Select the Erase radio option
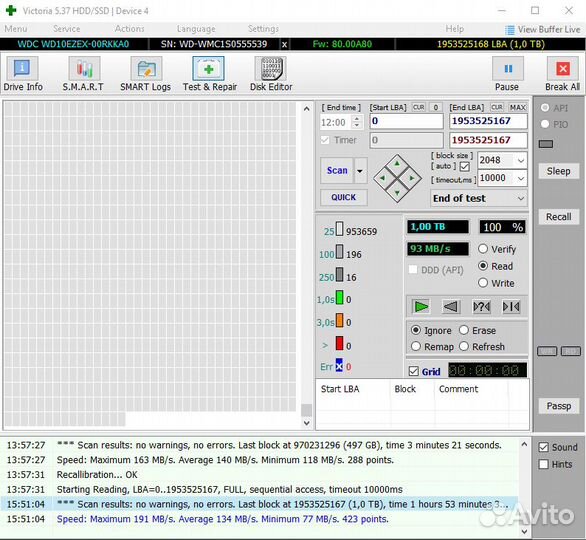This screenshot has width=586, height=540. 464,330
